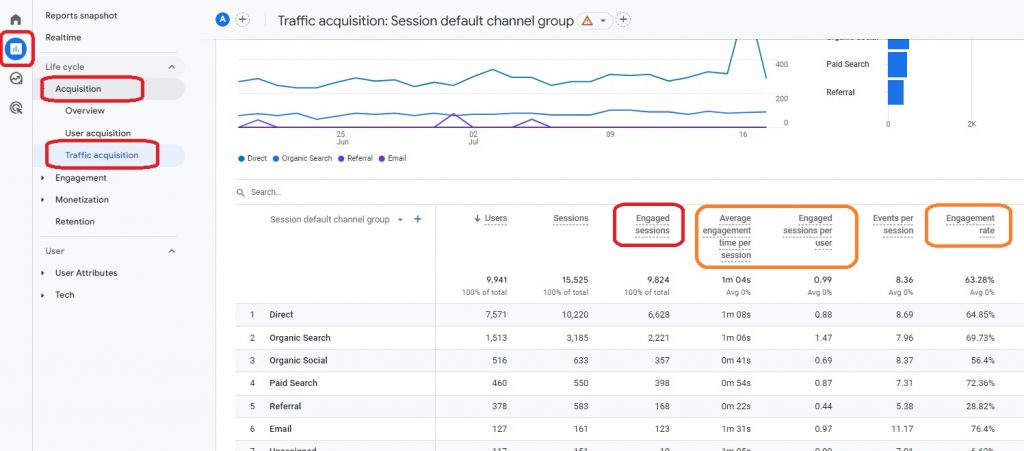Toggle the Referral legend item
1024x451 pixels.
point(355,159)
